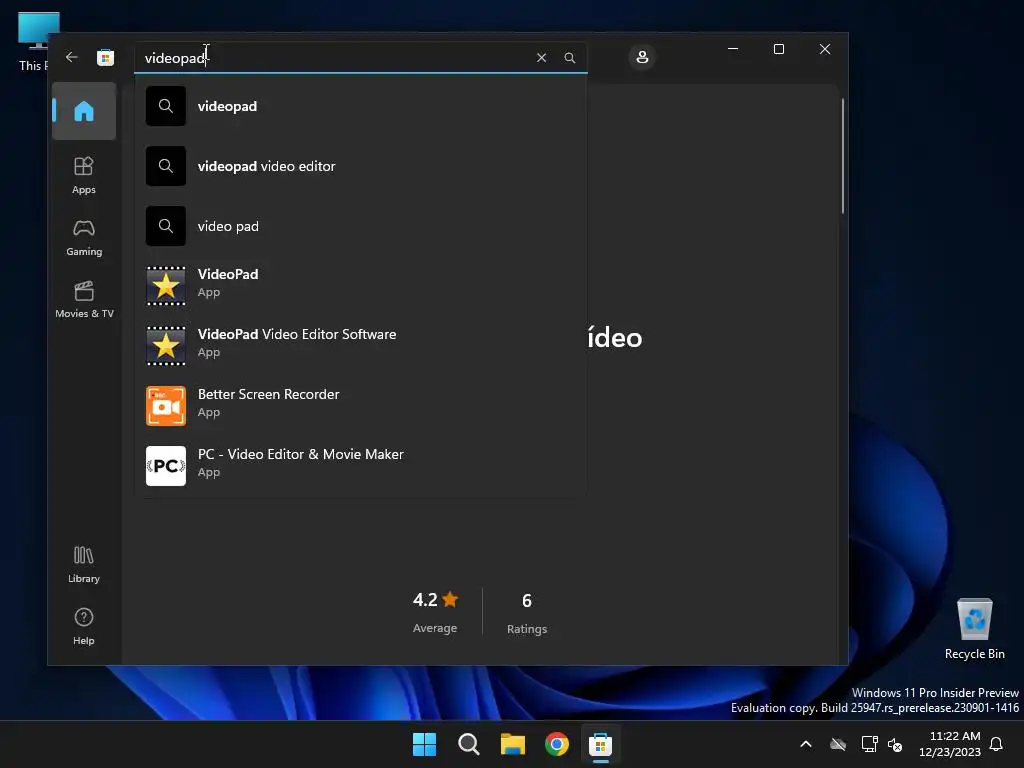
Task: Open PC - Video Editor & Movie Maker
Action: tap(360, 466)
